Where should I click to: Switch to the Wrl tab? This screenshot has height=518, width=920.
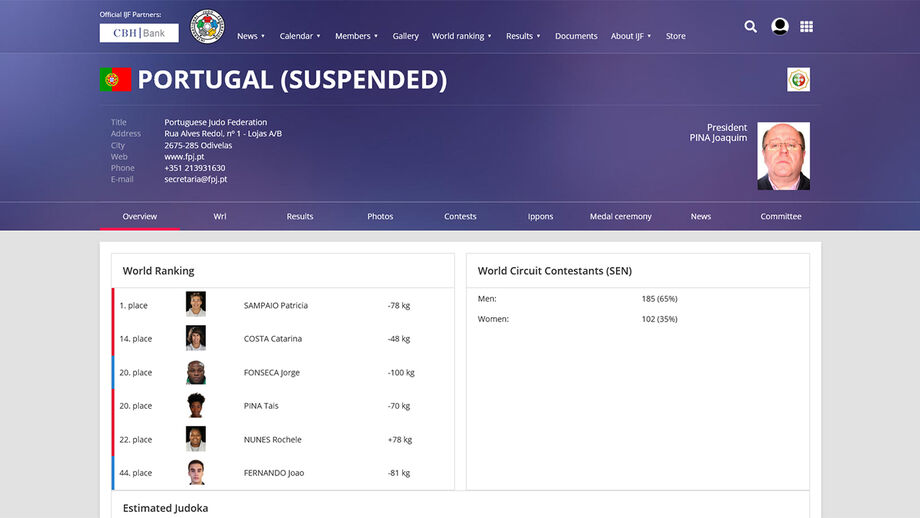pos(219,216)
